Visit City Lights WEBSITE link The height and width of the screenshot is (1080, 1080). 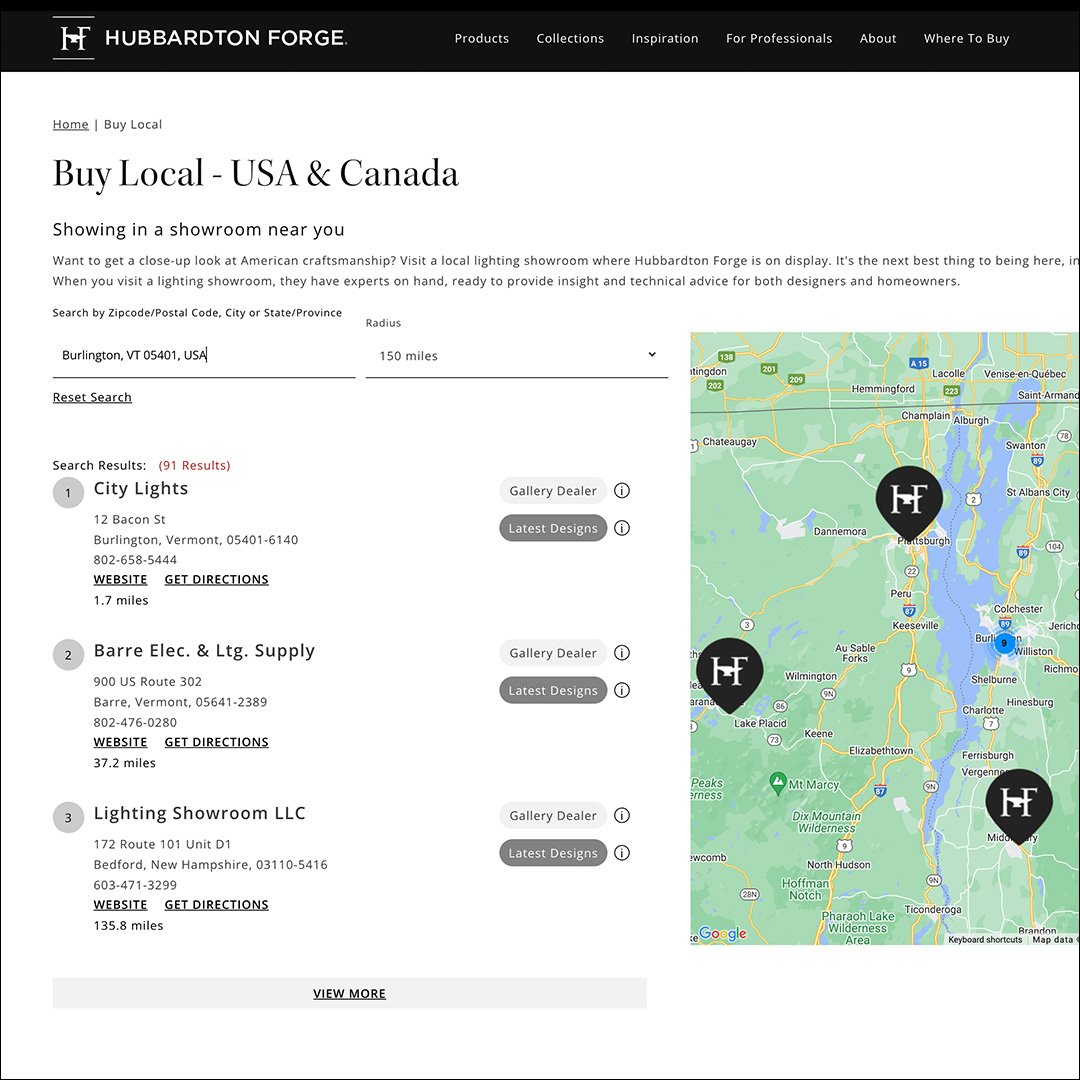[121, 579]
